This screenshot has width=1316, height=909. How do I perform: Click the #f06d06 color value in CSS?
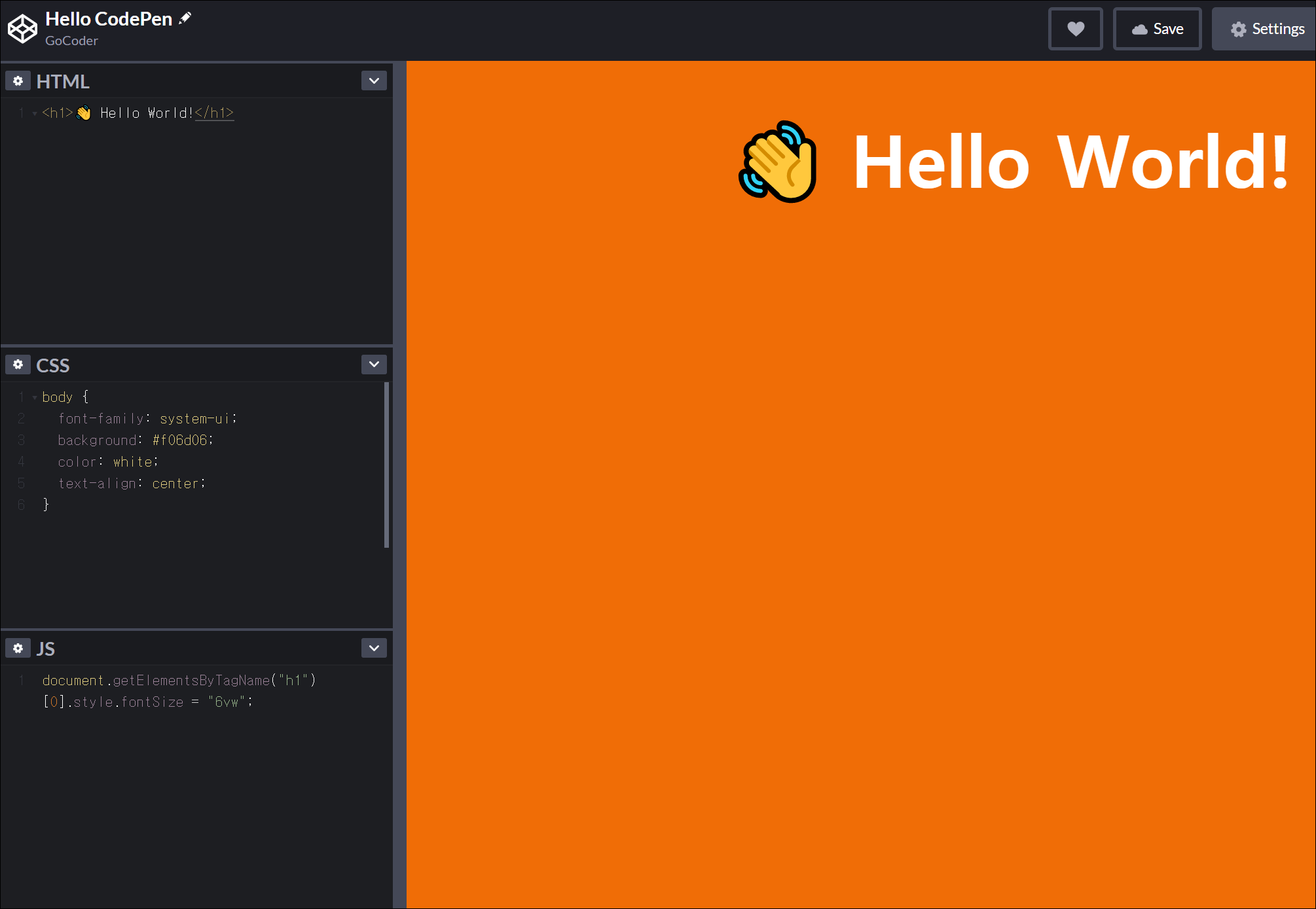tap(179, 440)
